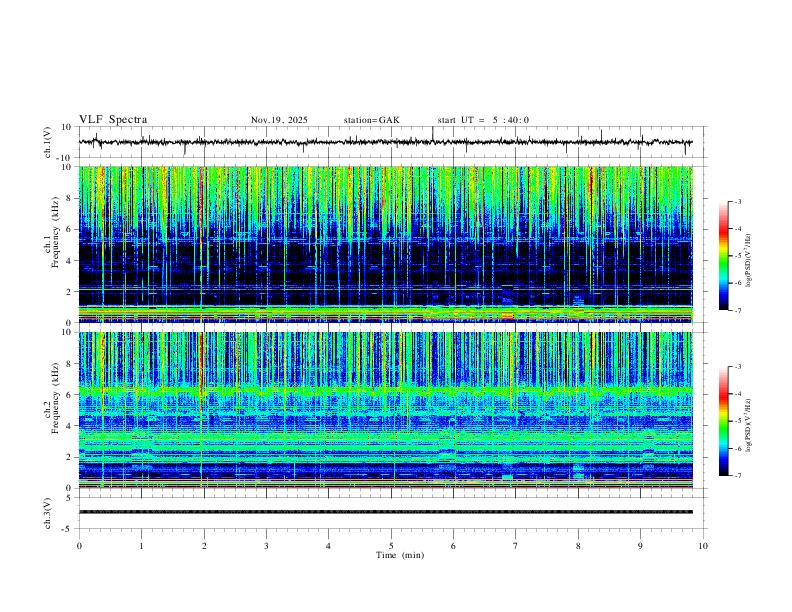
Task: Click the ch.1 colorbar 'log(PSD)' label
Action: (x=748, y=261)
